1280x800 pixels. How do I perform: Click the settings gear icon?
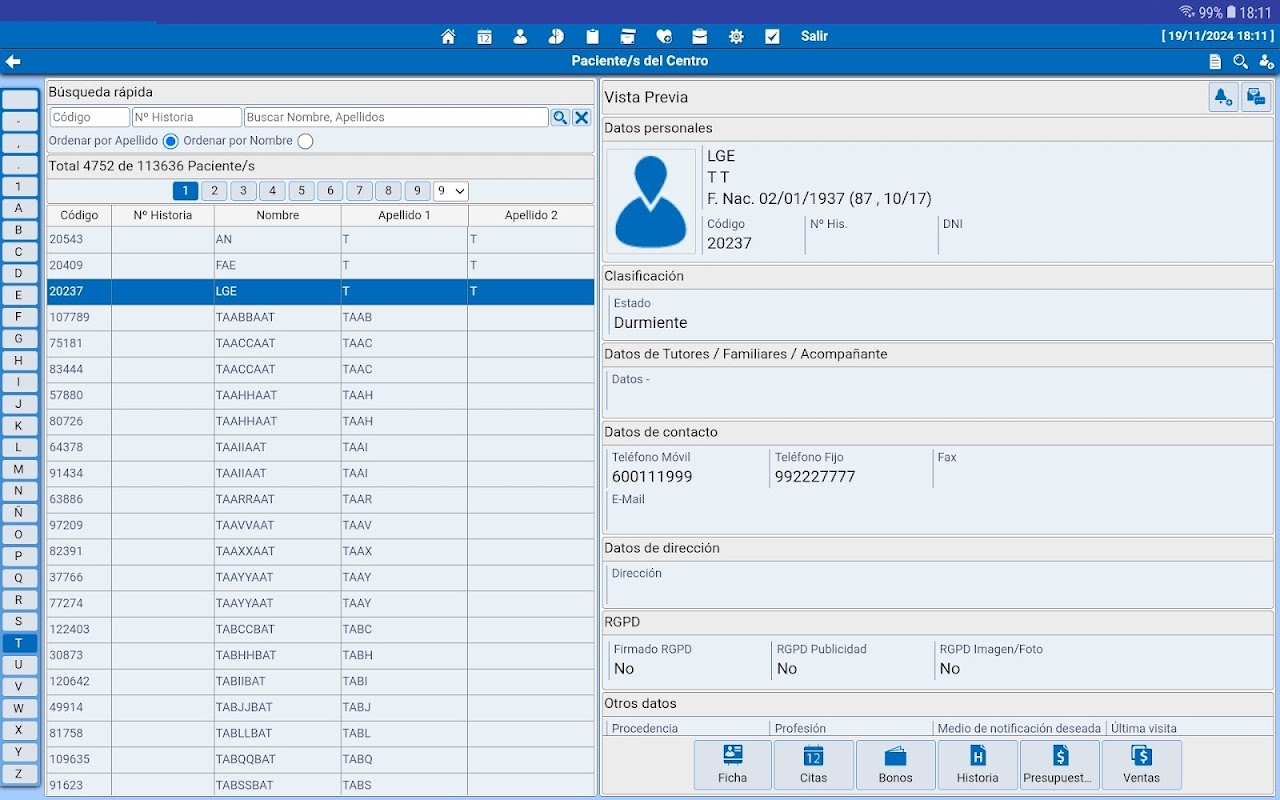click(736, 36)
